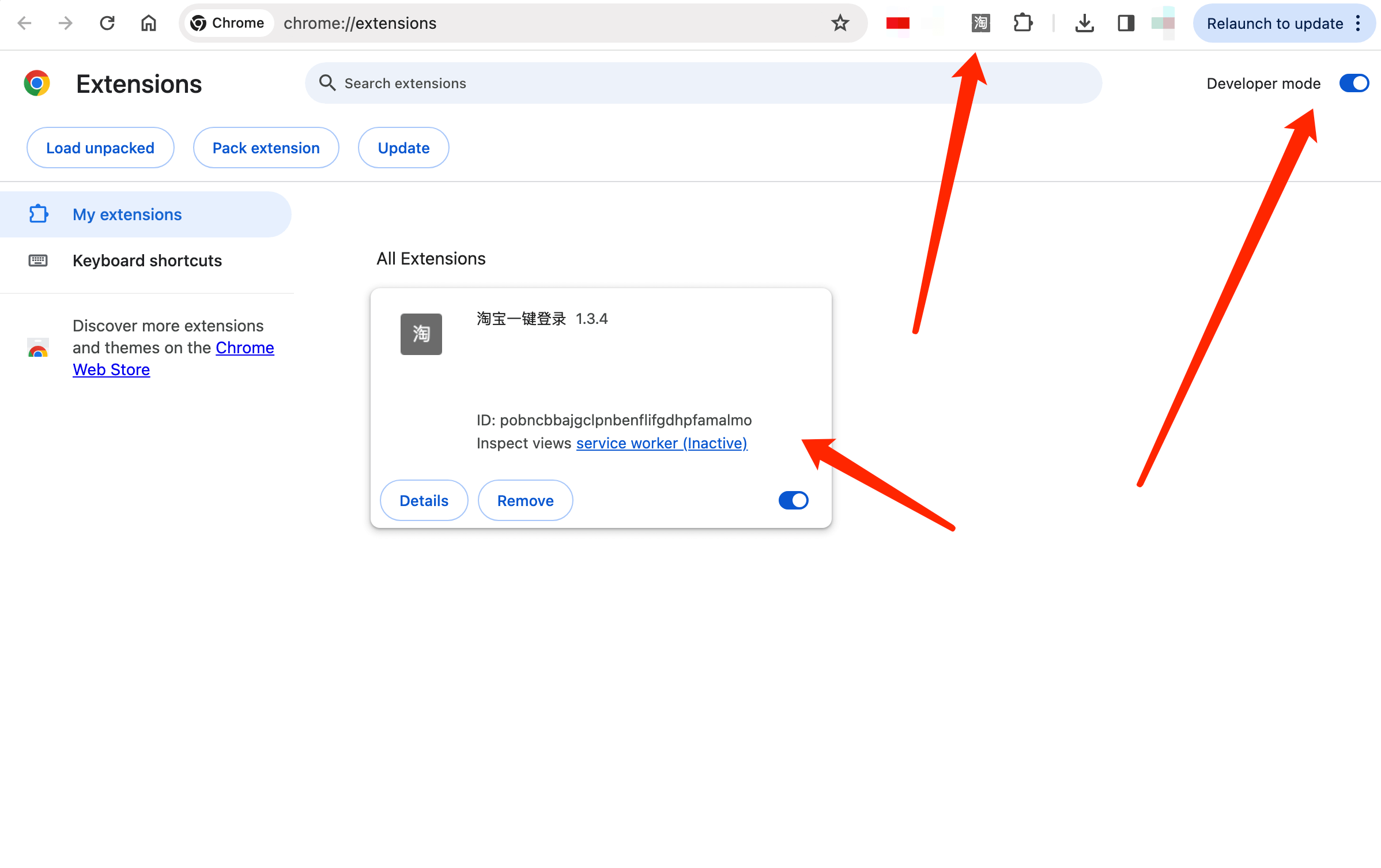The width and height of the screenshot is (1381, 868).
Task: Open the Extensions puzzle piece menu
Action: (x=1022, y=23)
